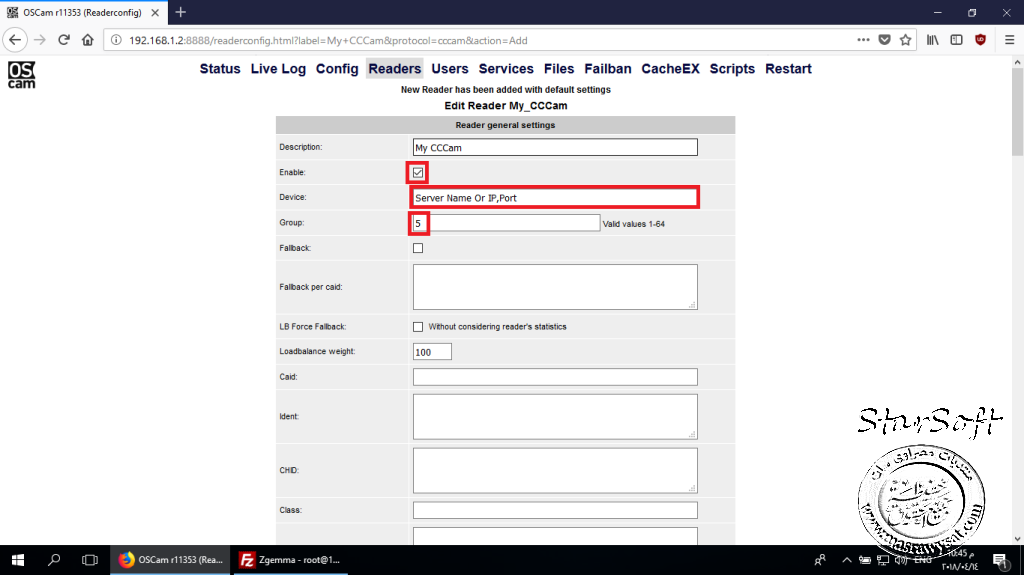Switch to FileZilla Zgemma taskbar item
Viewport: 1024px width, 575px height.
(290, 560)
